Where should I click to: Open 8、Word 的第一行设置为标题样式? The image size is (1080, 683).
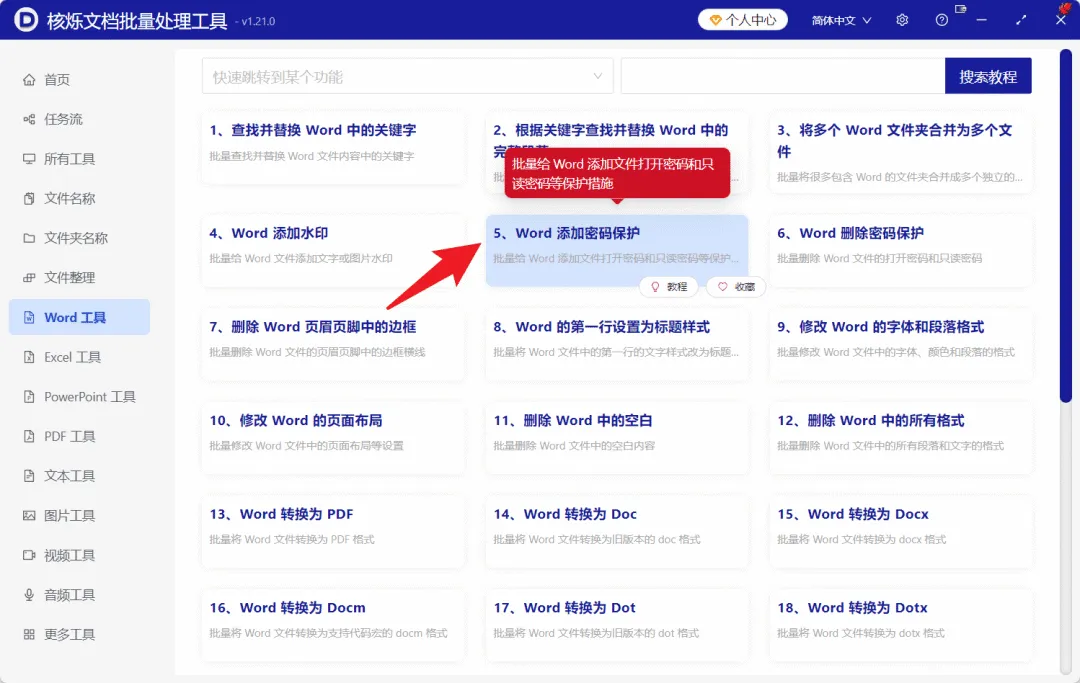617,344
